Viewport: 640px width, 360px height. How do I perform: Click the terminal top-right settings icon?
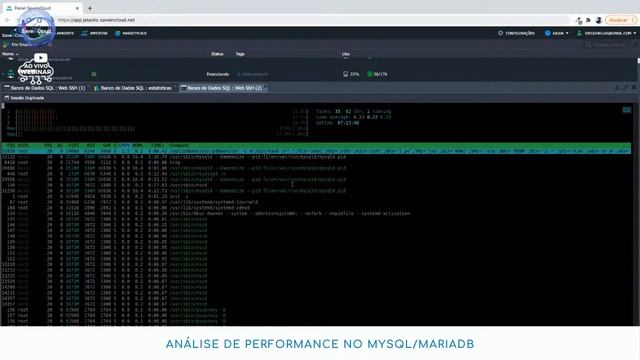click(627, 110)
